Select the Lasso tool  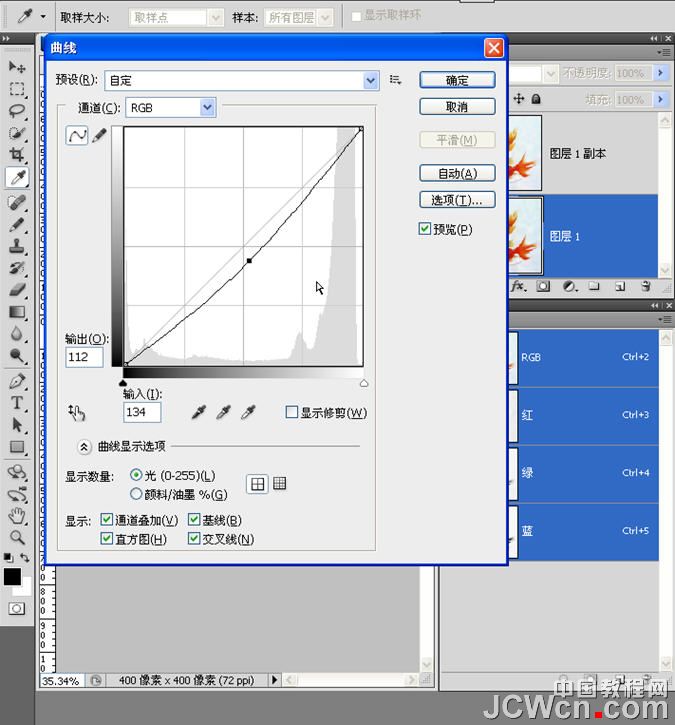pyautogui.click(x=17, y=111)
